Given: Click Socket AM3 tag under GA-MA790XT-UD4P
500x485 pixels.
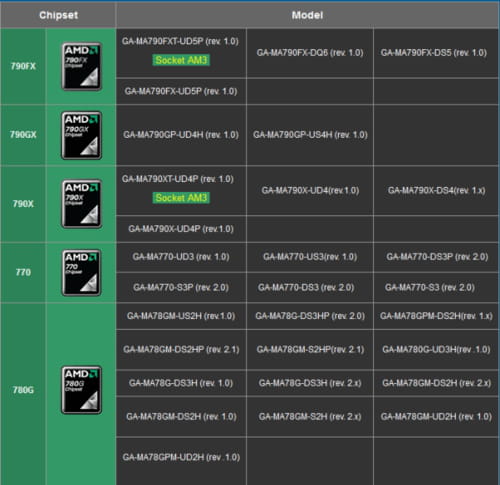Looking at the screenshot, I should 181,198.
